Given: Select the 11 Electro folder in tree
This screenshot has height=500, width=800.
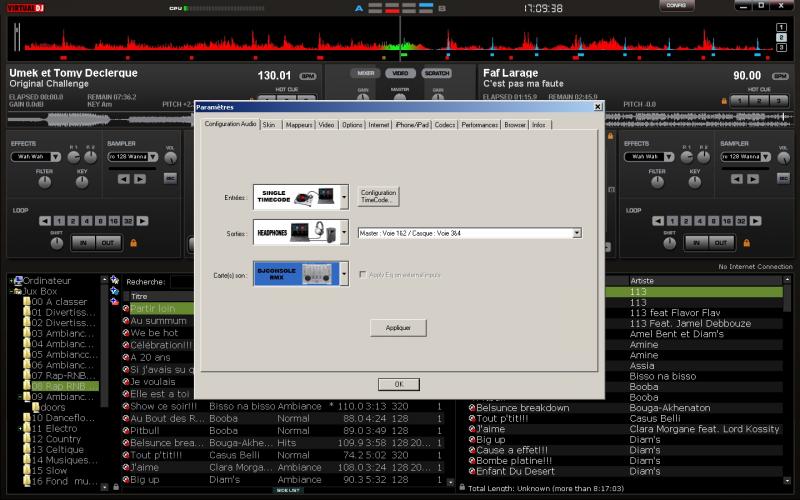Looking at the screenshot, I should click(x=55, y=428).
